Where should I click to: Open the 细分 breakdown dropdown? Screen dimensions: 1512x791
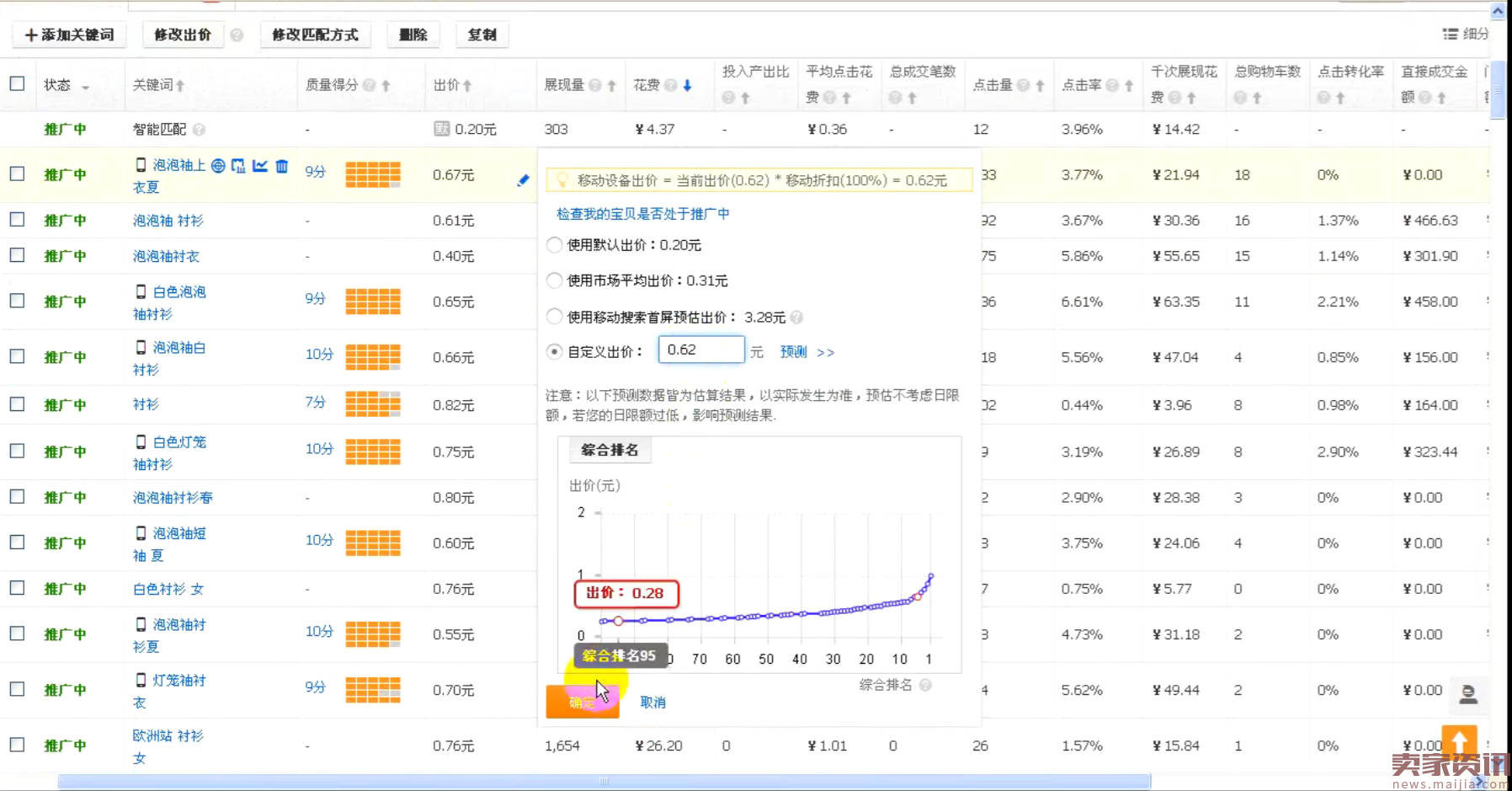click(1466, 34)
